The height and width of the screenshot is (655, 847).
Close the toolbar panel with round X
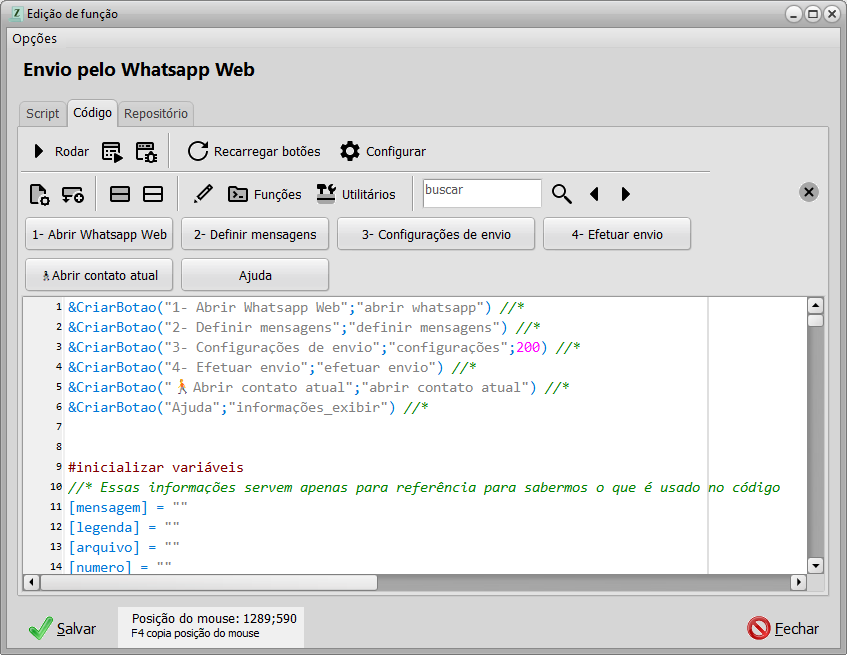click(809, 192)
